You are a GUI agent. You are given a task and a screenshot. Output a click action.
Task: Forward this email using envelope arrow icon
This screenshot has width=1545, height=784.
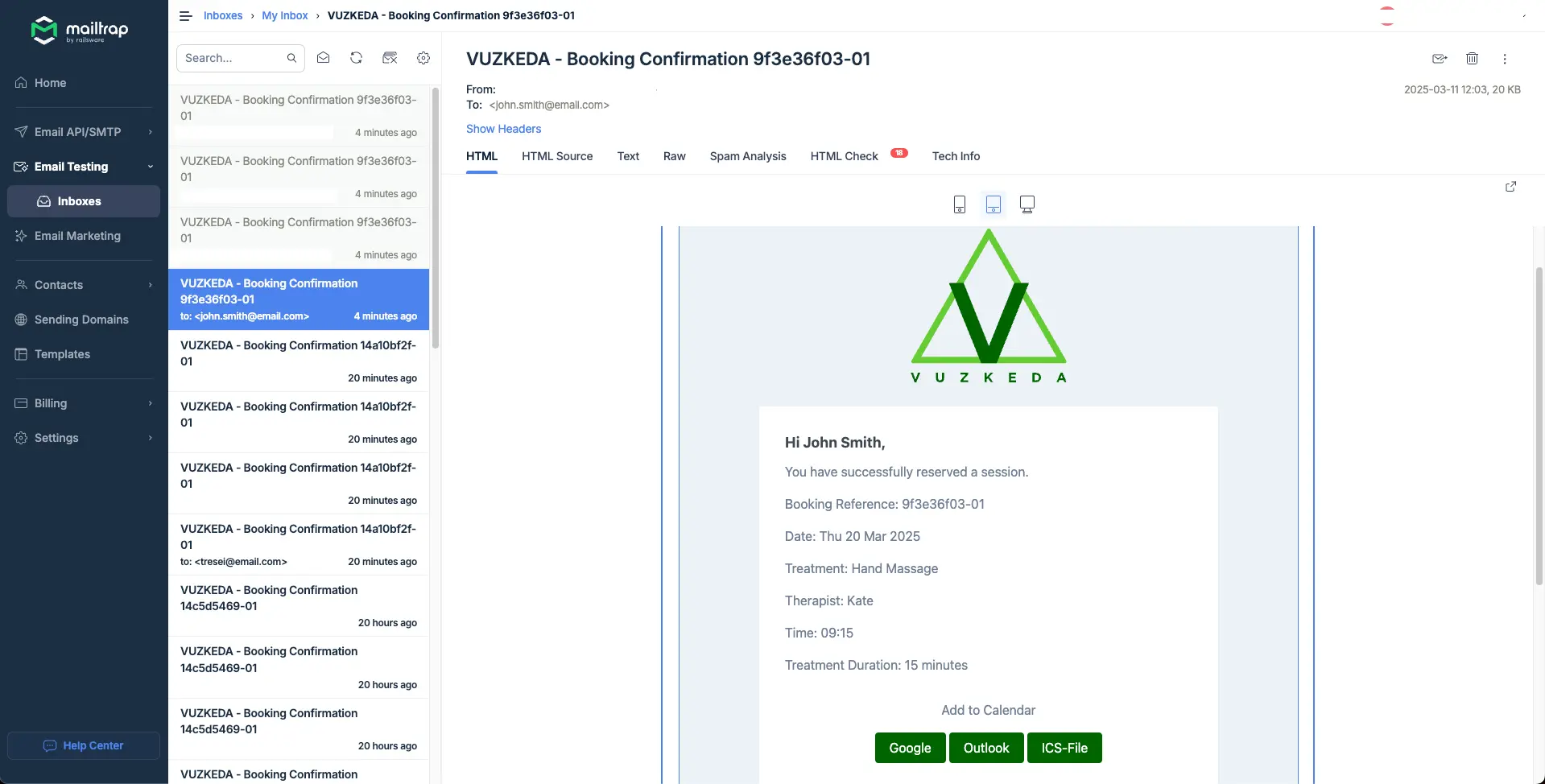[1440, 59]
